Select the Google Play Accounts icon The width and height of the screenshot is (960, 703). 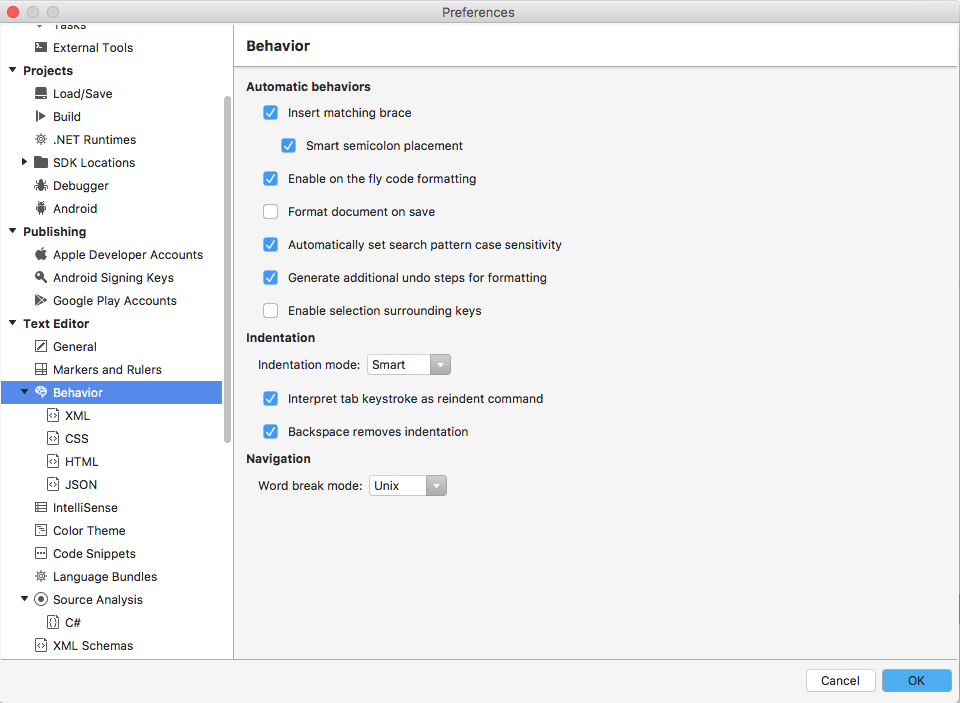tap(41, 300)
